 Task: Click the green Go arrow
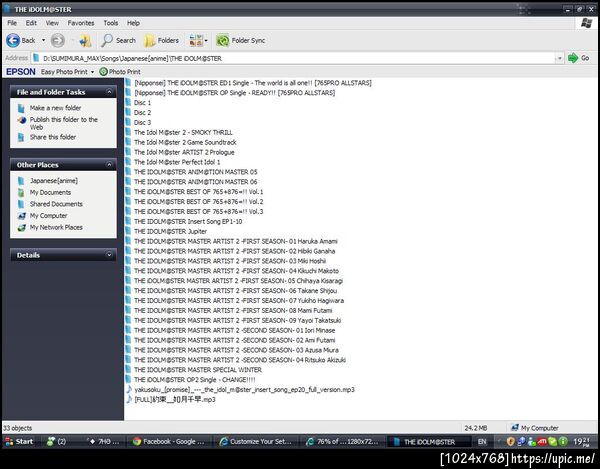(573, 58)
